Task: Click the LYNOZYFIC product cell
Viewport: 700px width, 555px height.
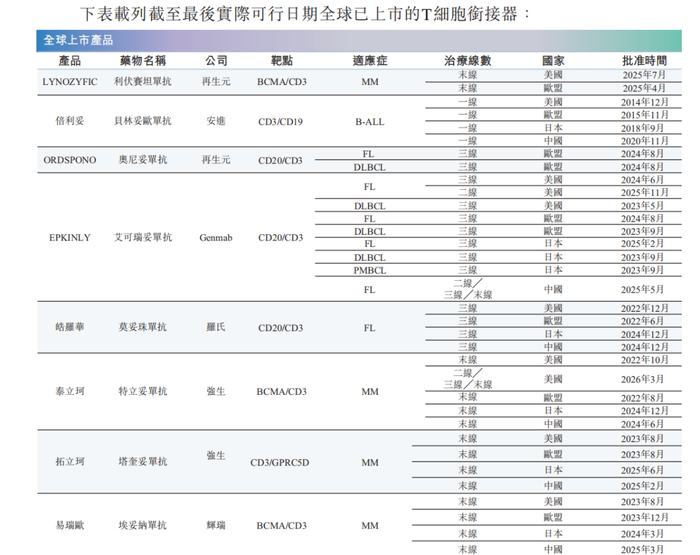Action: [x=70, y=82]
